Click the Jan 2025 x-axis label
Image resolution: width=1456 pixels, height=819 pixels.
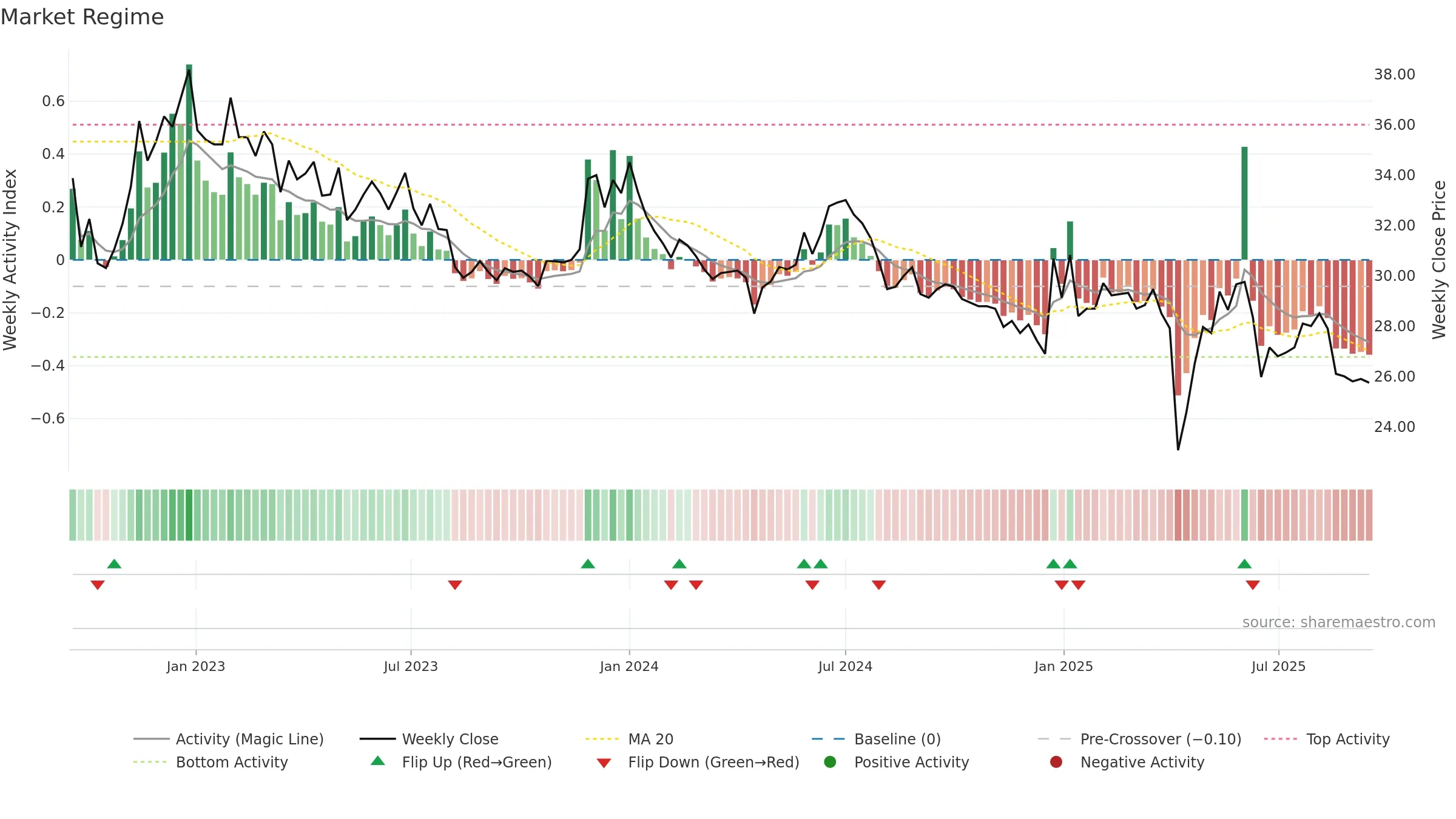point(1063,666)
